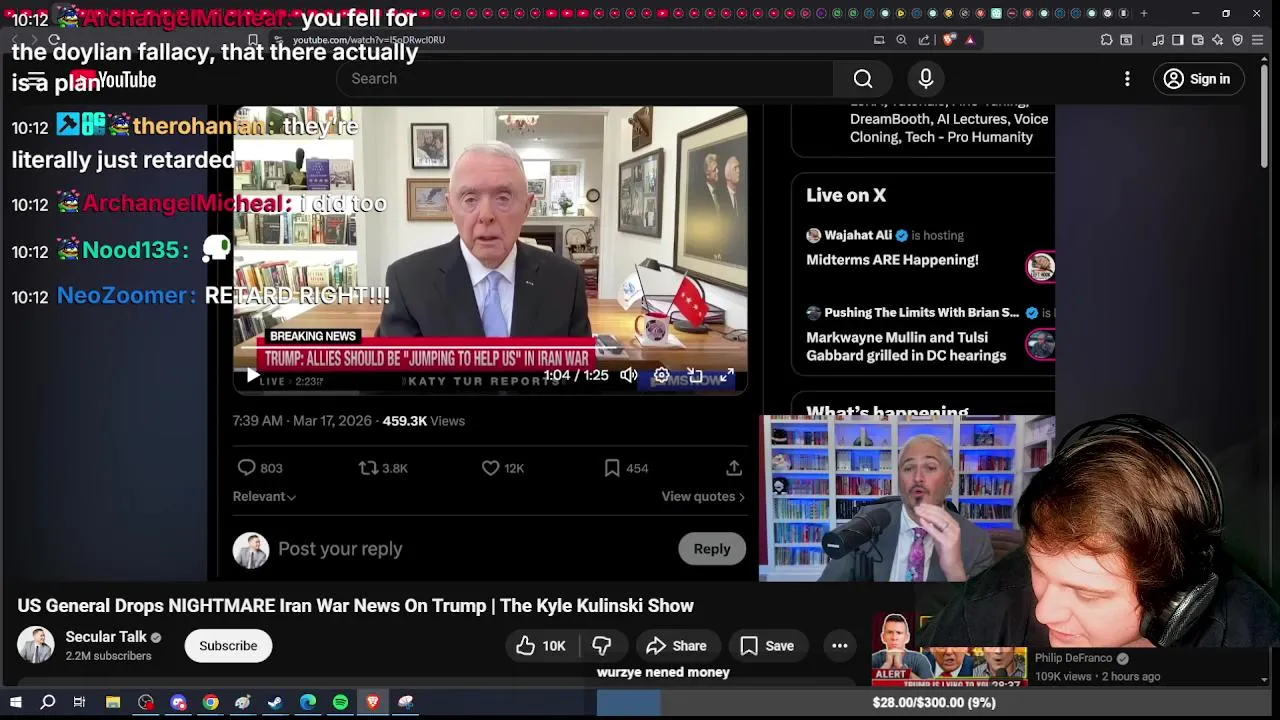1280x720 pixels.
Task: Expand the embedded video to fullscreen
Action: point(727,376)
